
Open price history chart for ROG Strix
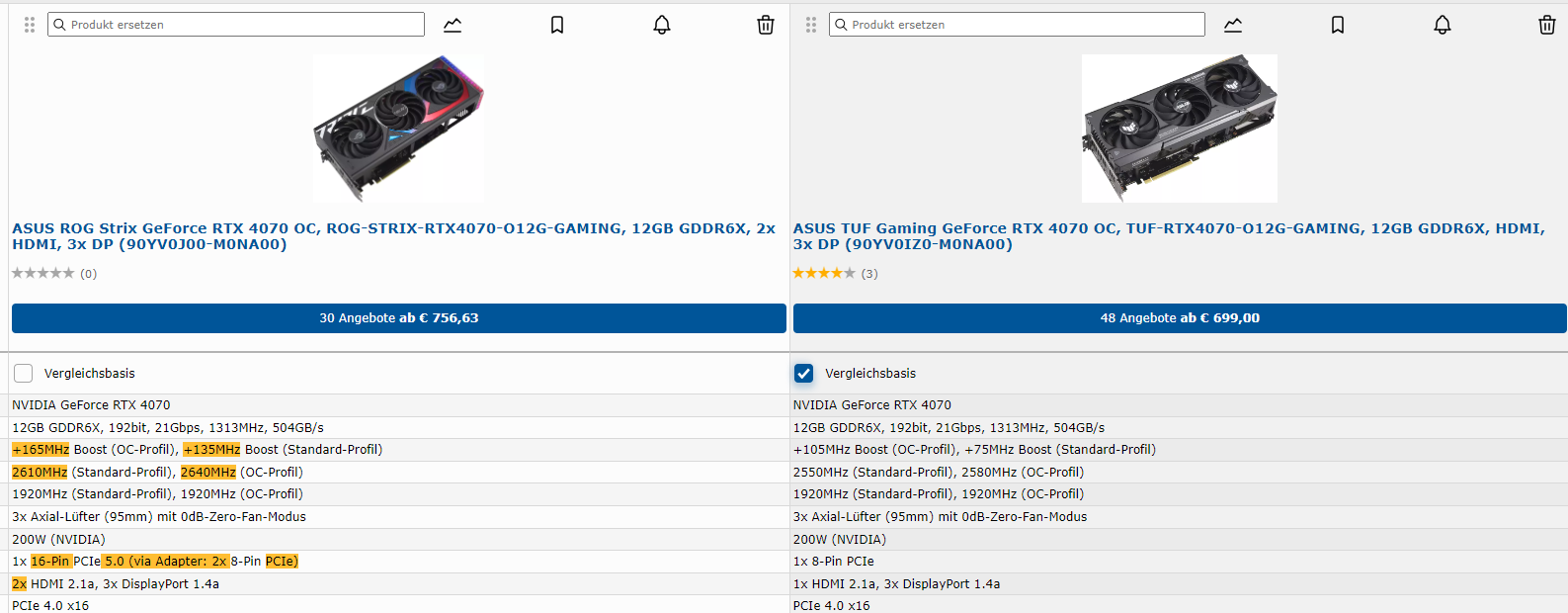click(x=453, y=25)
